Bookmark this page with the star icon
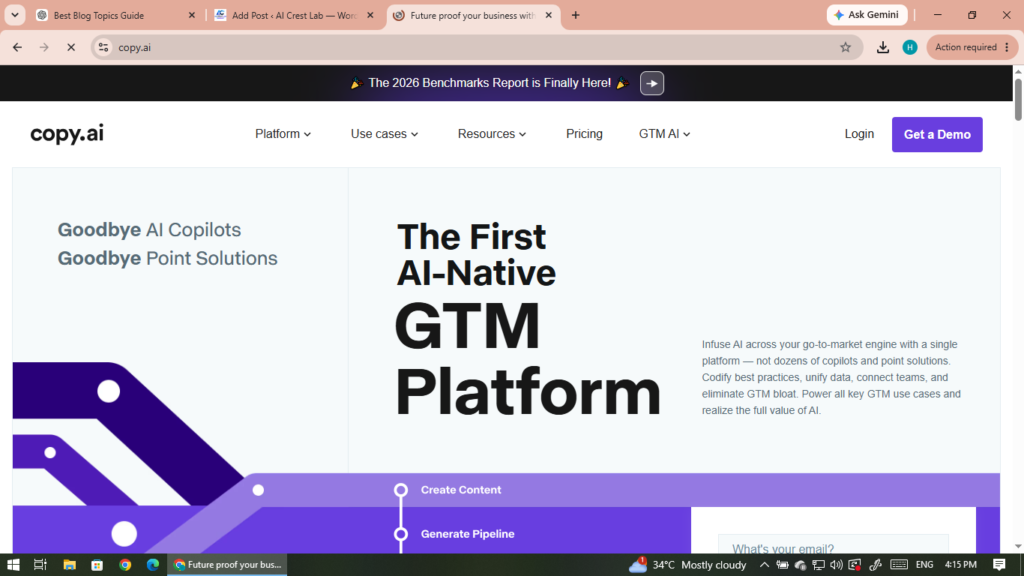The height and width of the screenshot is (576, 1024). tap(845, 47)
